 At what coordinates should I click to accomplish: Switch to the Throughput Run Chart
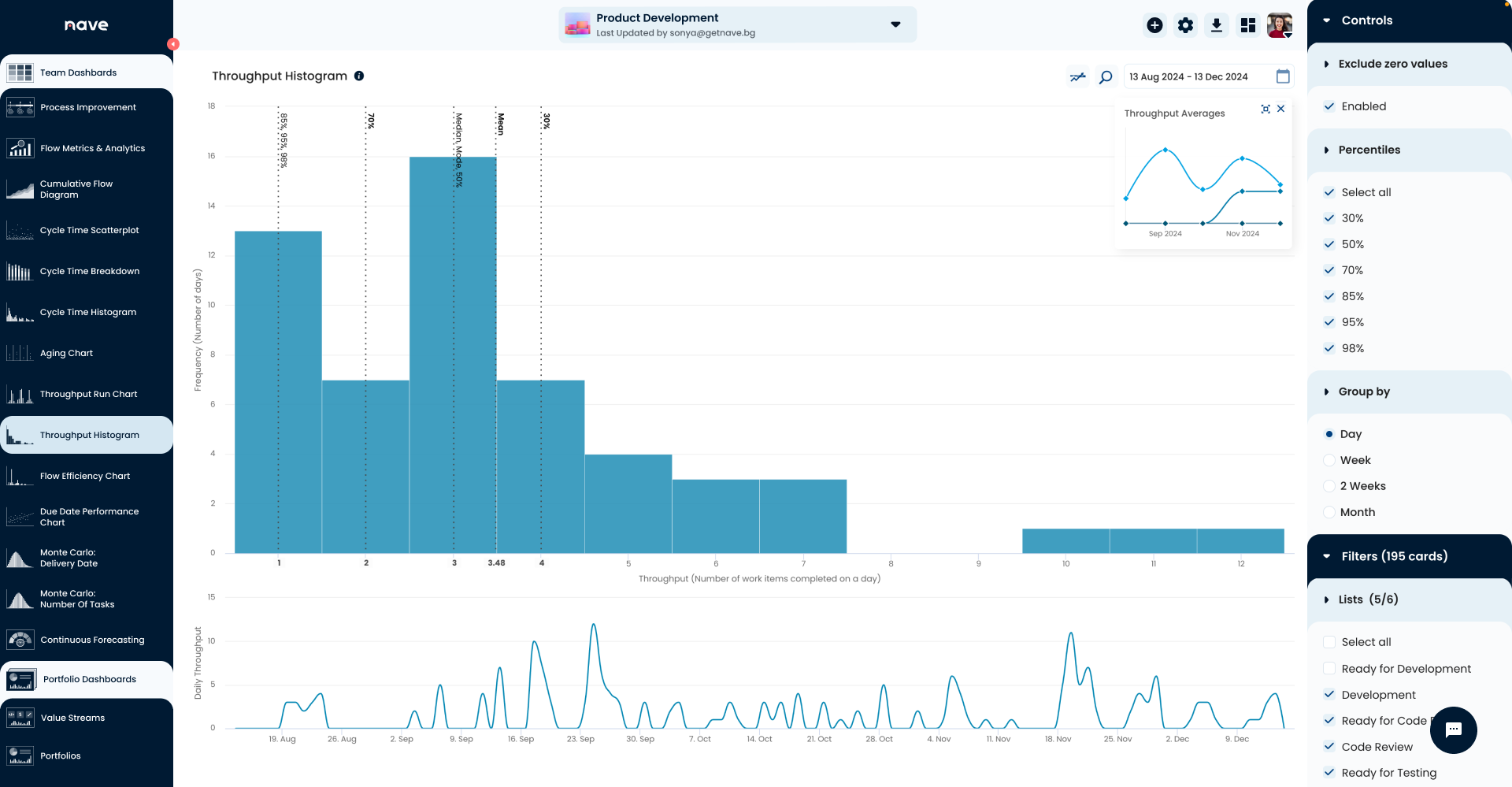click(88, 394)
